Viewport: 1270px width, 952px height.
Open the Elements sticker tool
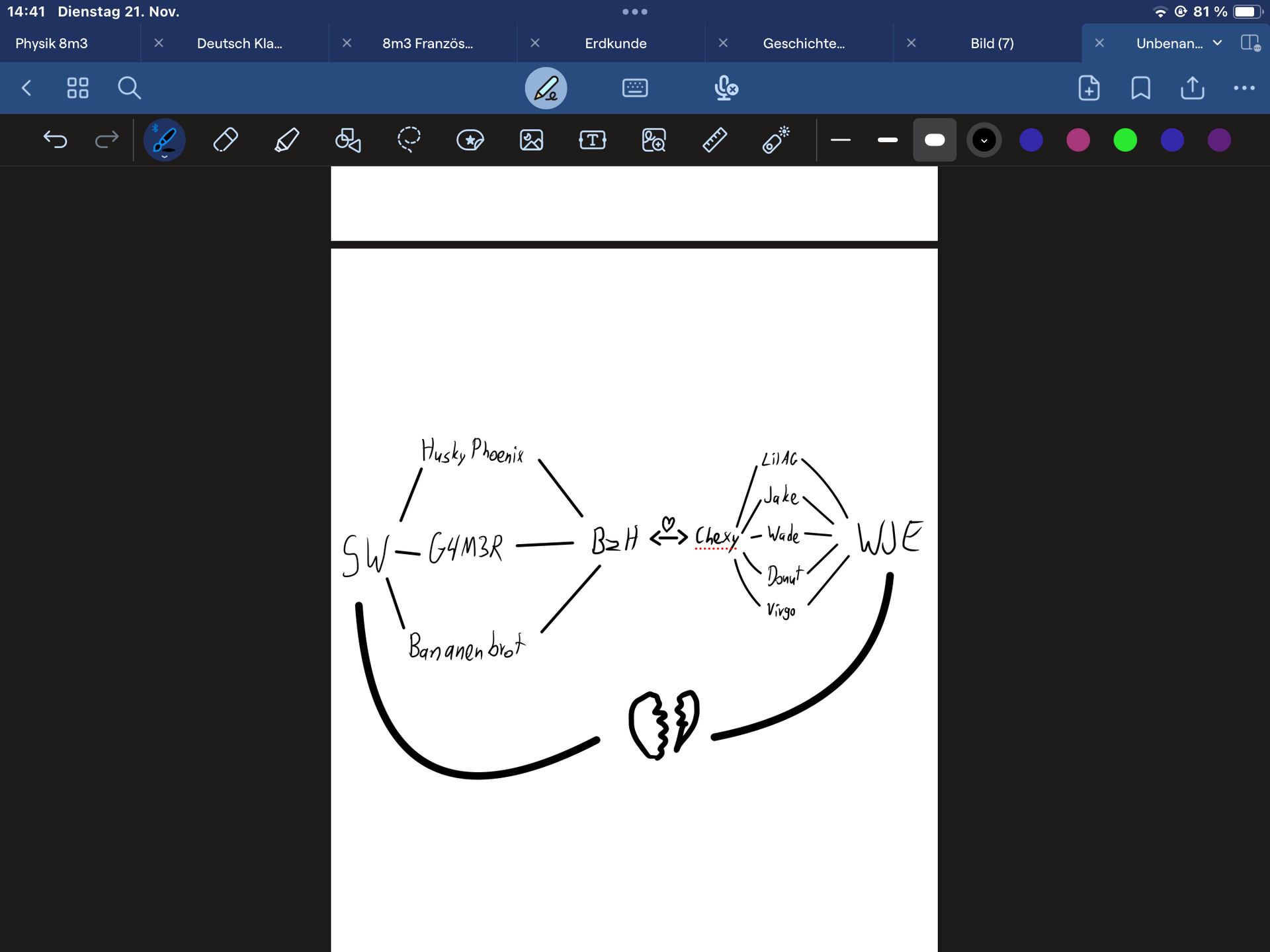click(470, 140)
